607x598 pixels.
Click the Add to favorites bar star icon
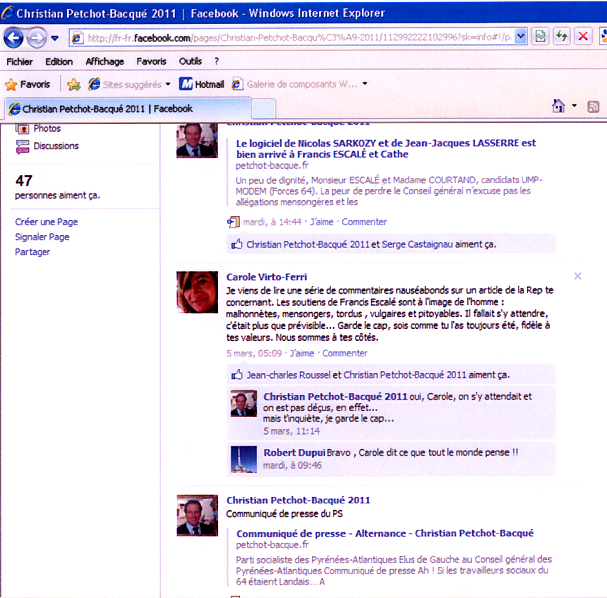coord(74,84)
